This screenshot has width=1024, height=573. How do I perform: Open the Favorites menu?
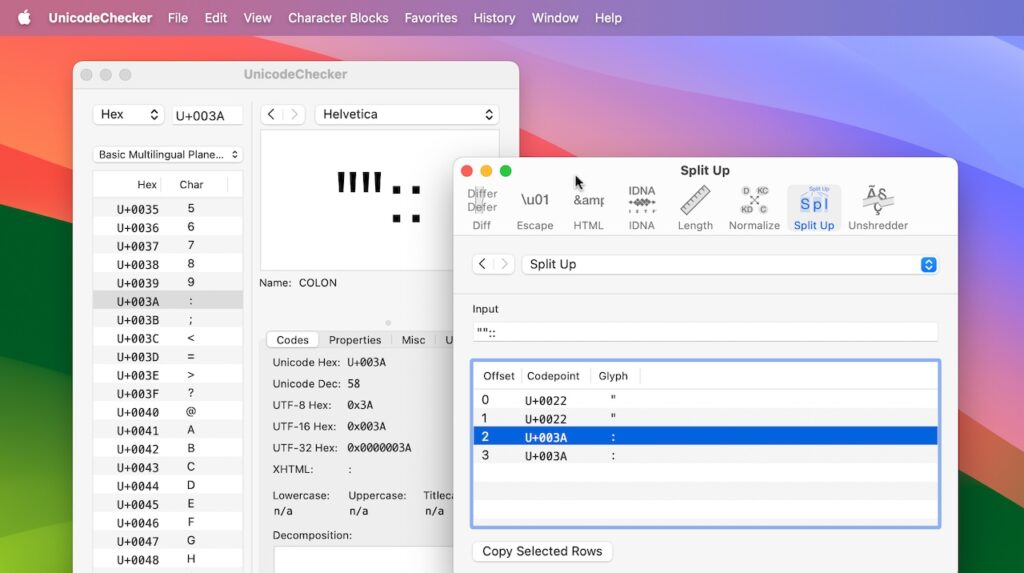click(431, 18)
